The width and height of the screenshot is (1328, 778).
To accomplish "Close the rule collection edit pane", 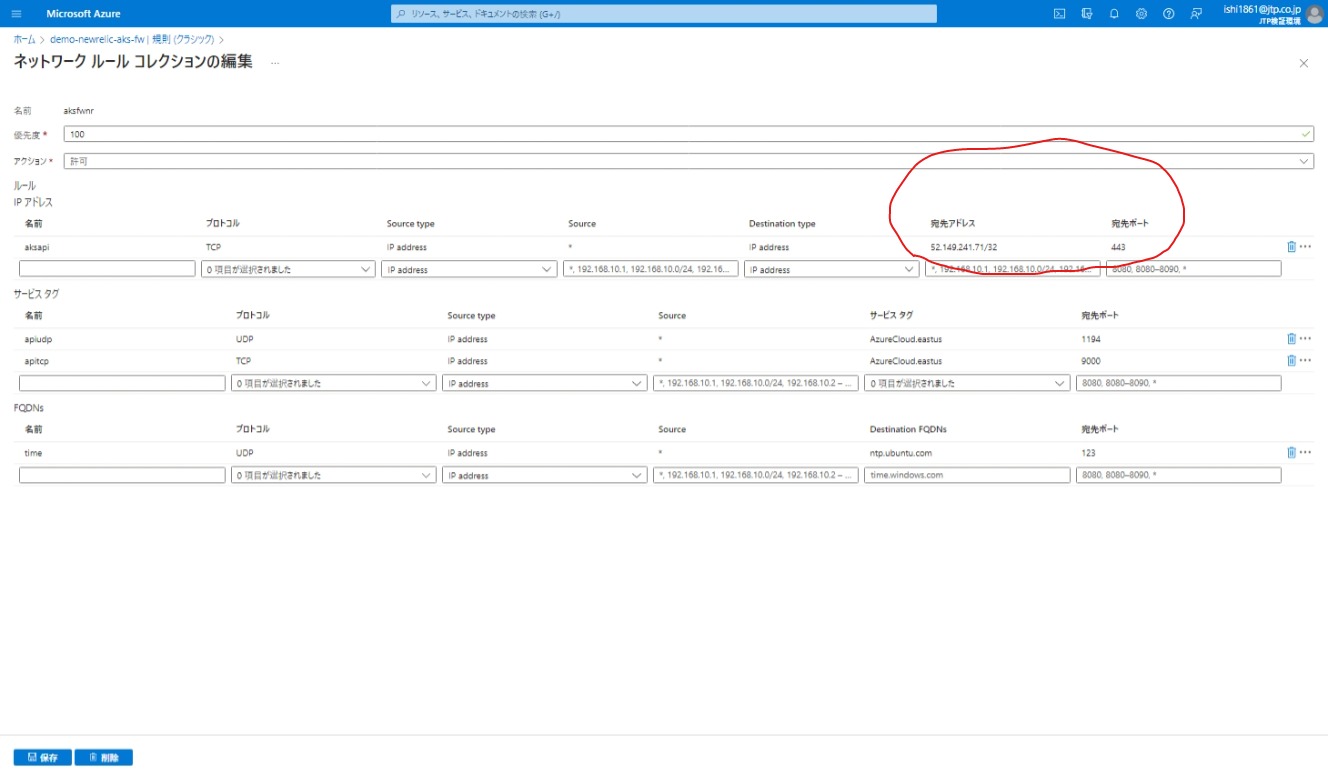I will 1303,63.
